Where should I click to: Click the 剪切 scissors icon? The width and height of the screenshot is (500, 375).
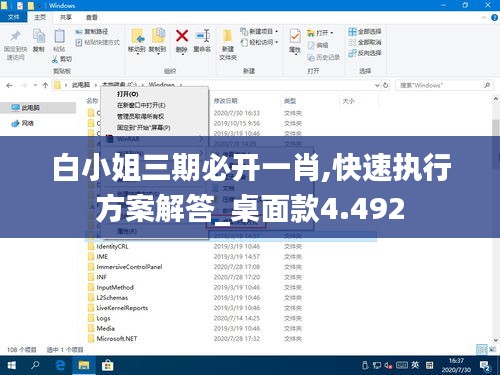coord(55,59)
